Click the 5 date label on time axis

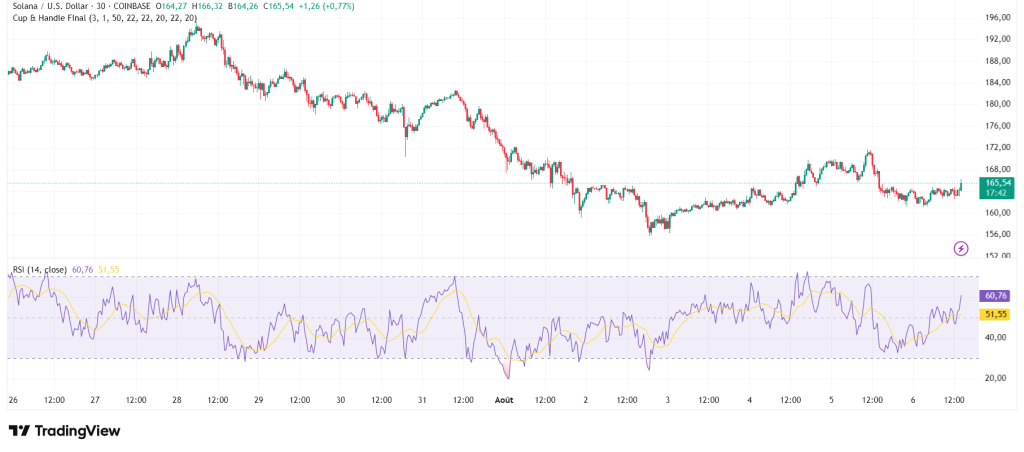pyautogui.click(x=833, y=400)
